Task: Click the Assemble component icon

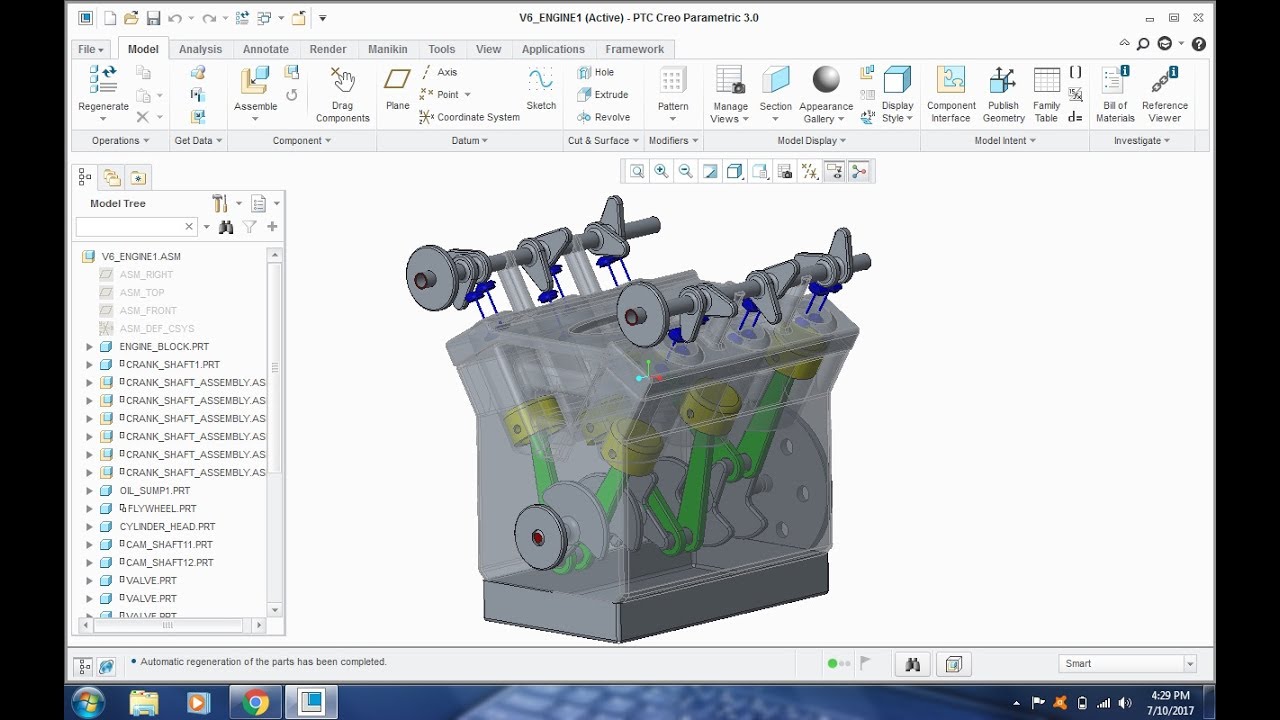Action: (x=255, y=81)
